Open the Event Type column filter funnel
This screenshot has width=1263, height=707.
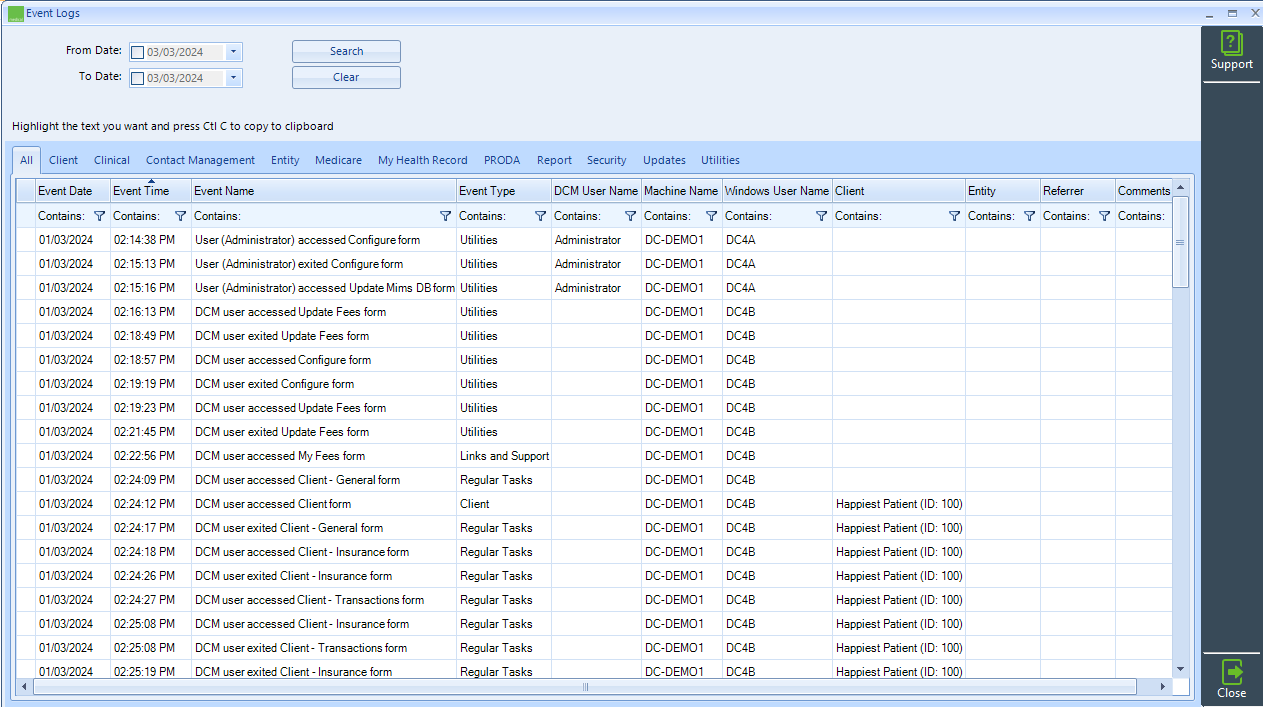click(x=539, y=215)
